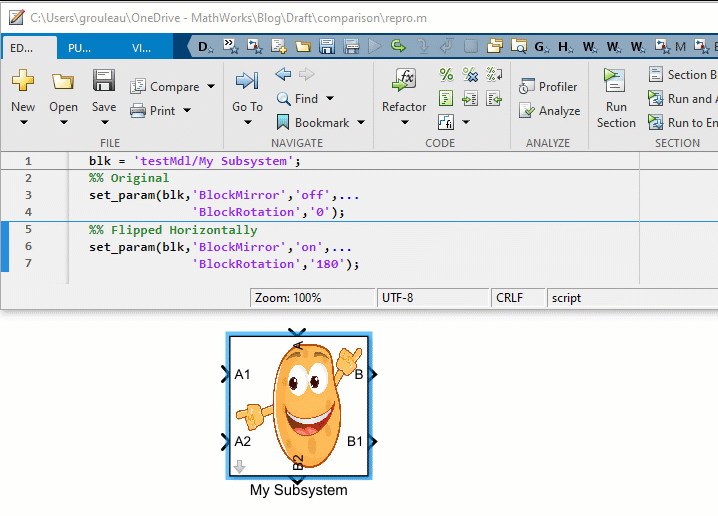Open the Print dropdown menu
The height and width of the screenshot is (516, 718).
click(x=186, y=111)
